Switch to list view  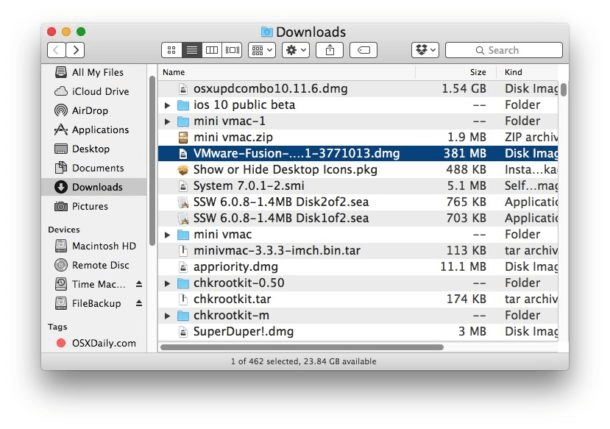[192, 50]
